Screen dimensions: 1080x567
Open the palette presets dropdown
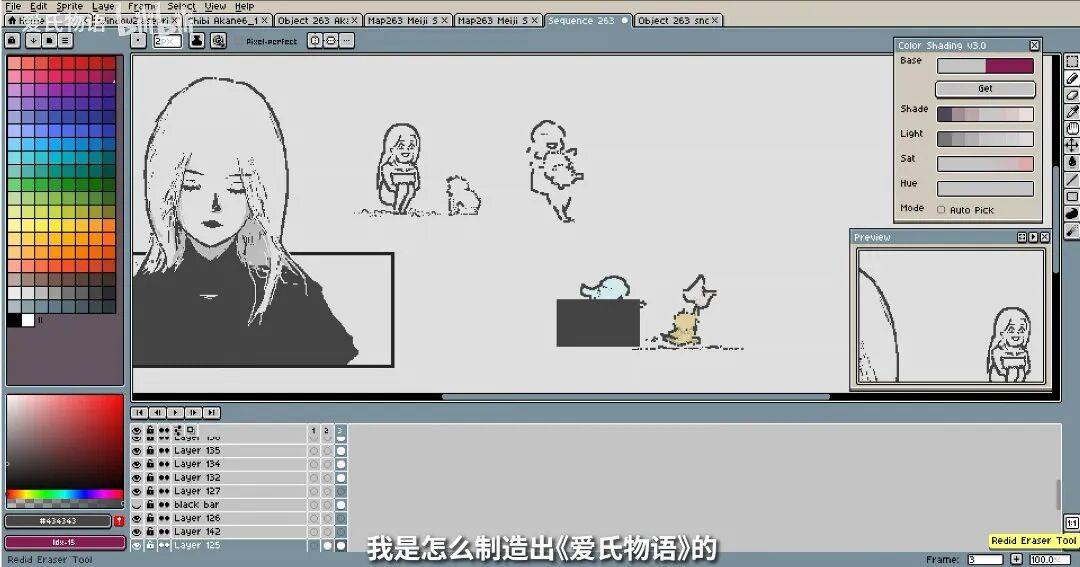pos(33,41)
